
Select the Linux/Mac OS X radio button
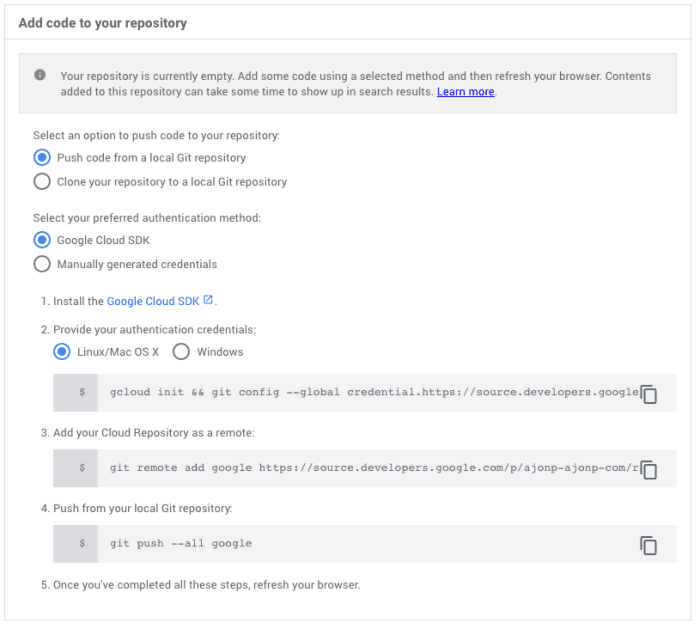click(62, 351)
